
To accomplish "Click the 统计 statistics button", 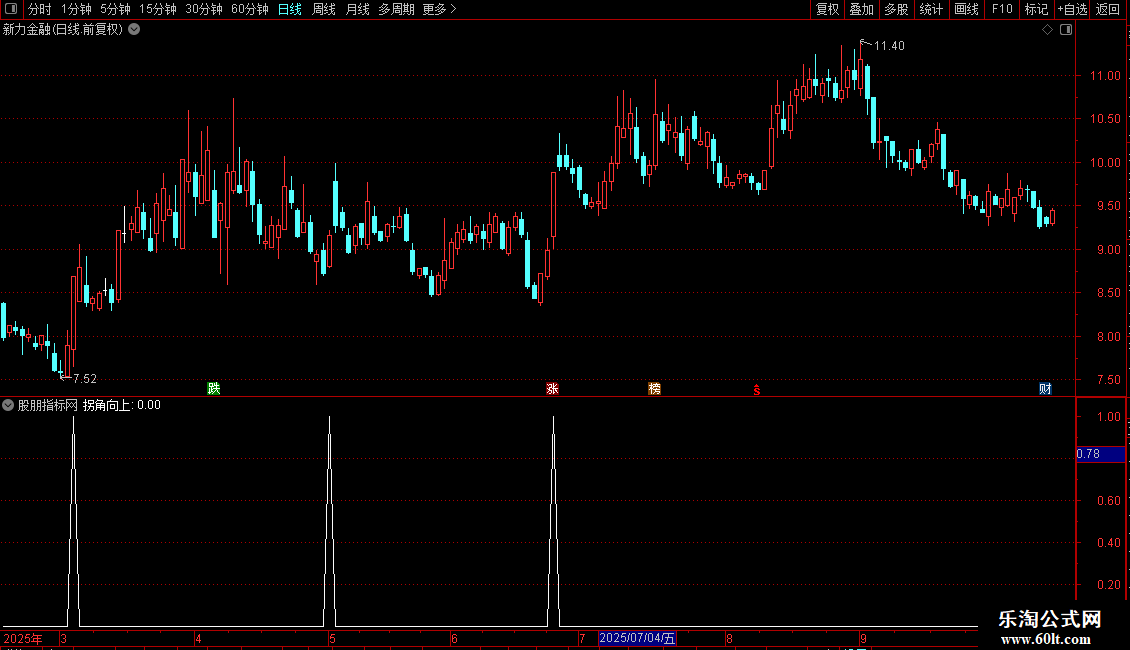I will pyautogui.click(x=931, y=9).
